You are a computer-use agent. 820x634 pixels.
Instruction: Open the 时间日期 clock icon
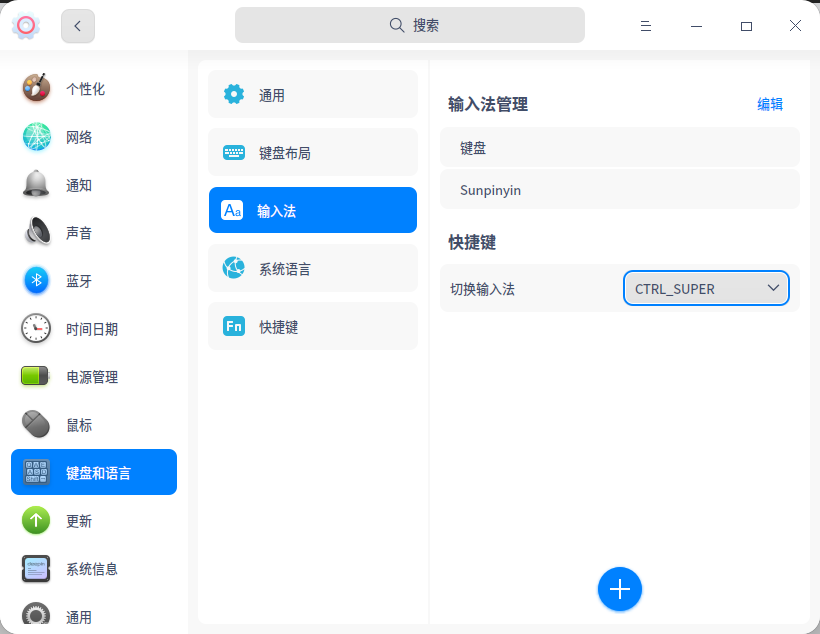pos(36,329)
